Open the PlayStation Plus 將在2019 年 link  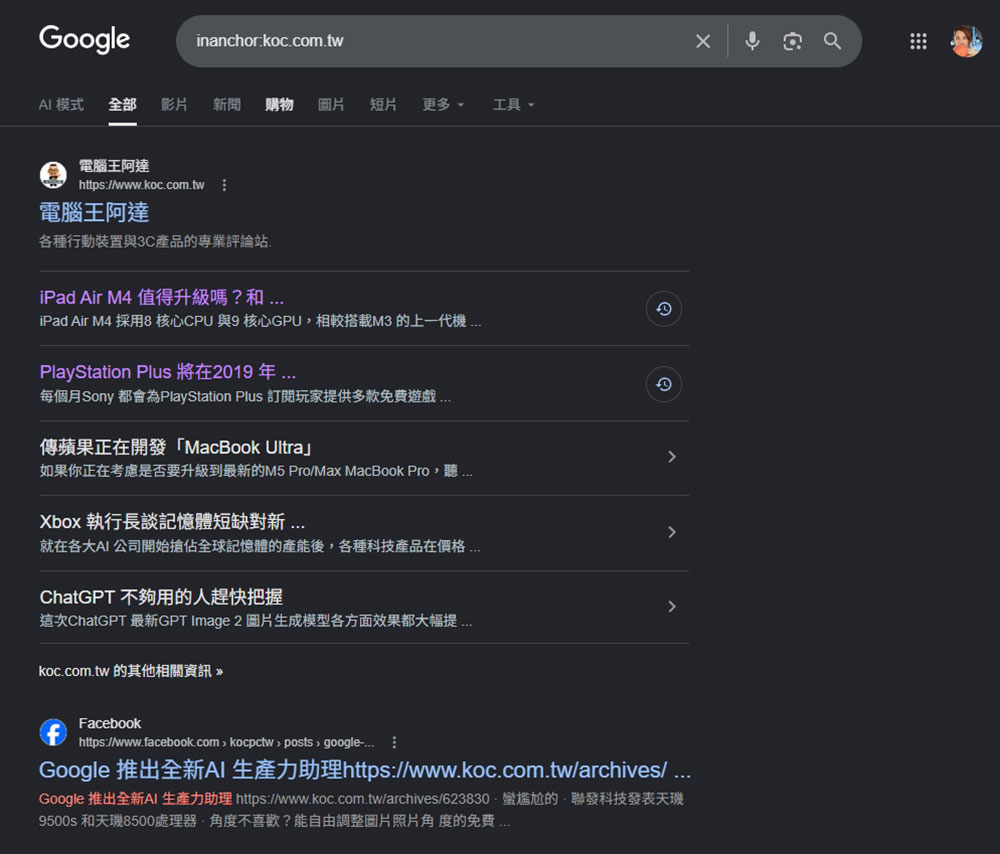point(168,372)
